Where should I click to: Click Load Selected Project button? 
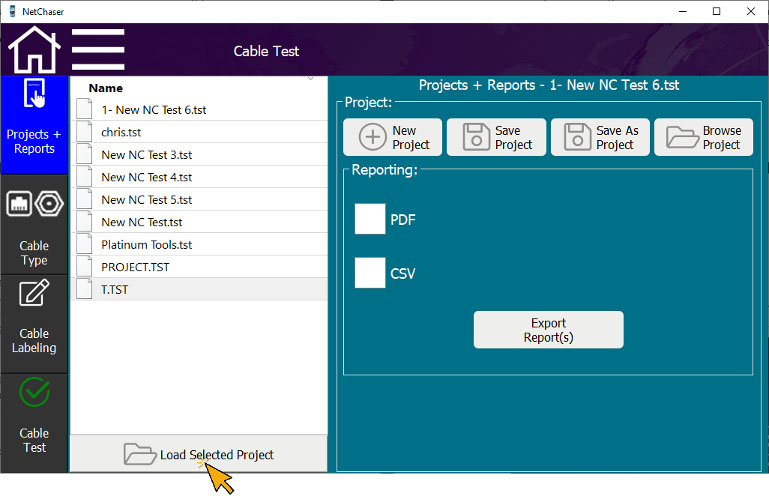(x=198, y=454)
